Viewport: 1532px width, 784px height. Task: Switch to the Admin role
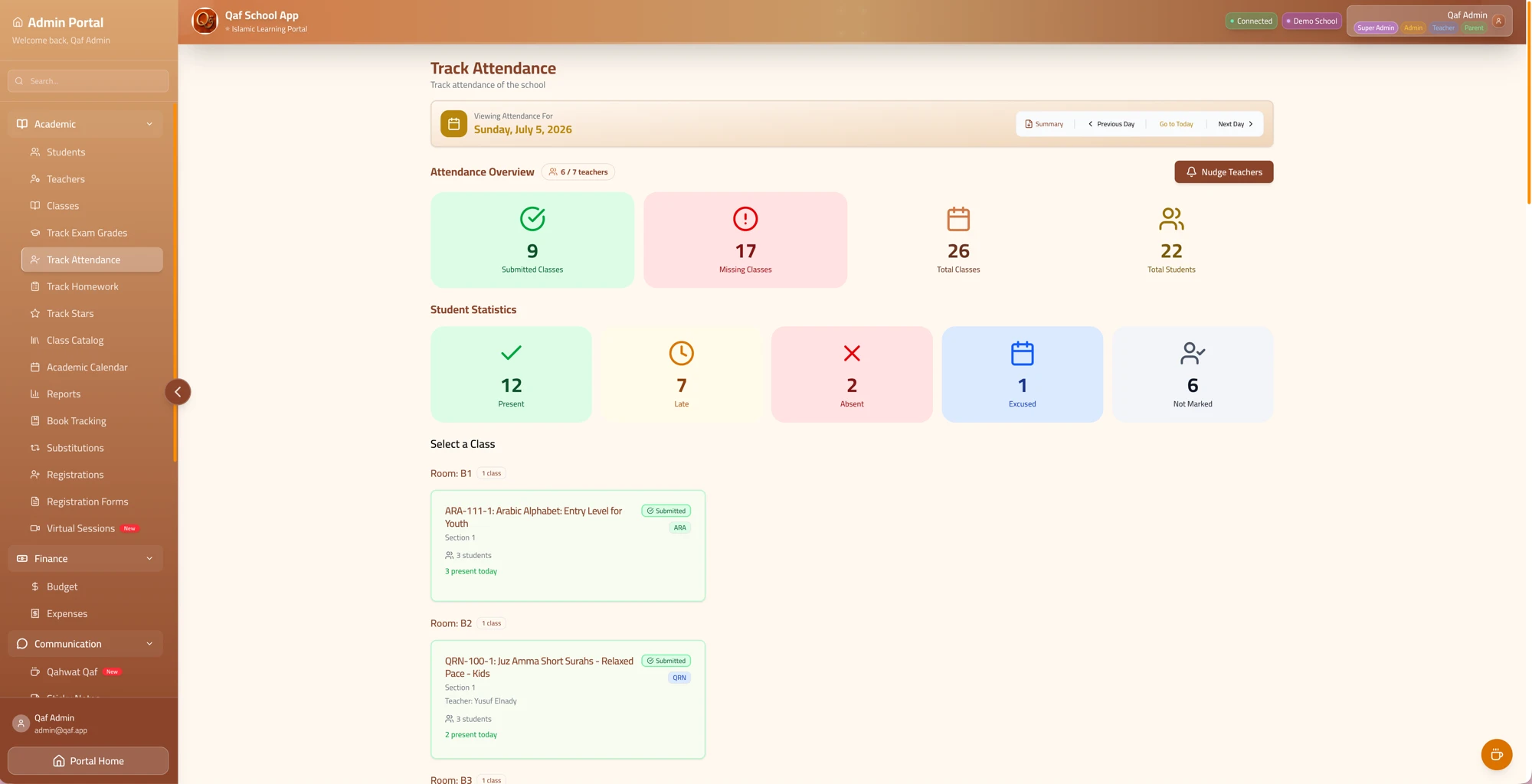pyautogui.click(x=1413, y=28)
